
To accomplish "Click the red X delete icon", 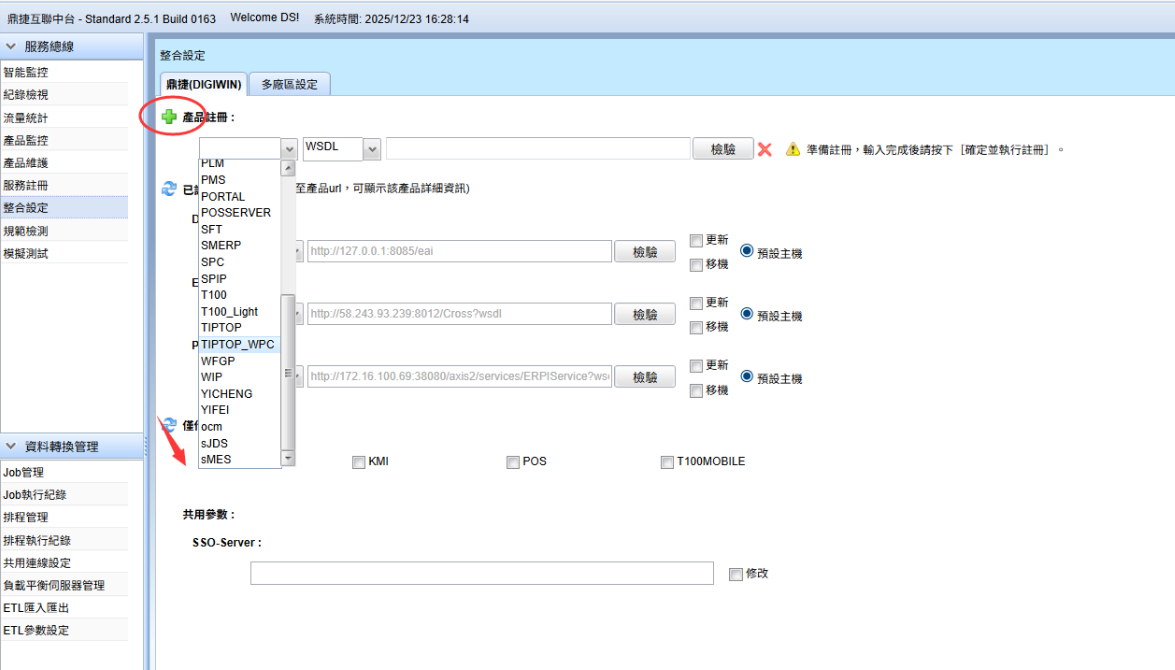I will click(765, 149).
